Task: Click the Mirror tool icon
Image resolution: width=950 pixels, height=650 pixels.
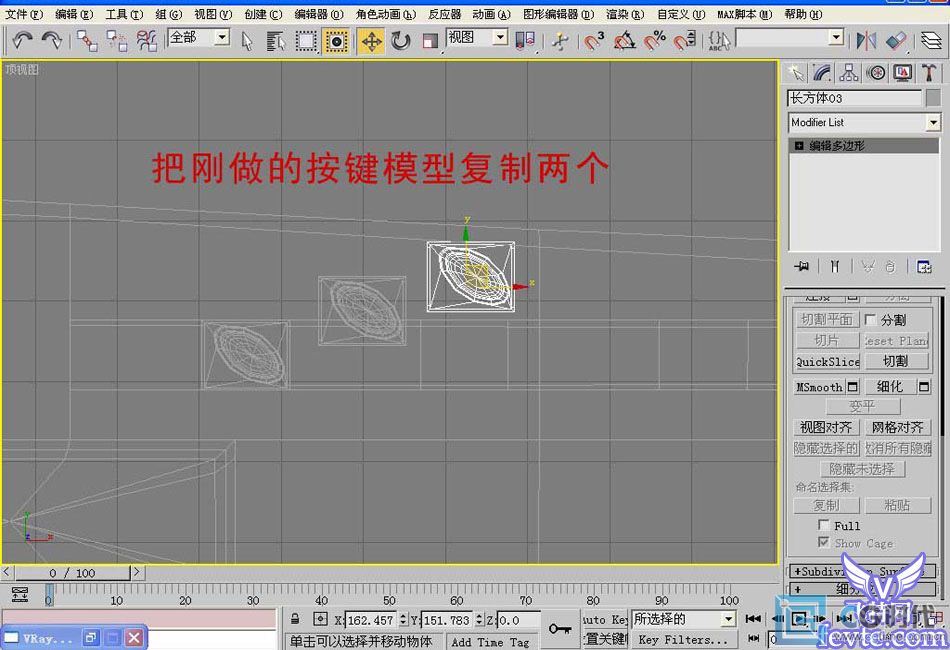Action: [x=866, y=41]
